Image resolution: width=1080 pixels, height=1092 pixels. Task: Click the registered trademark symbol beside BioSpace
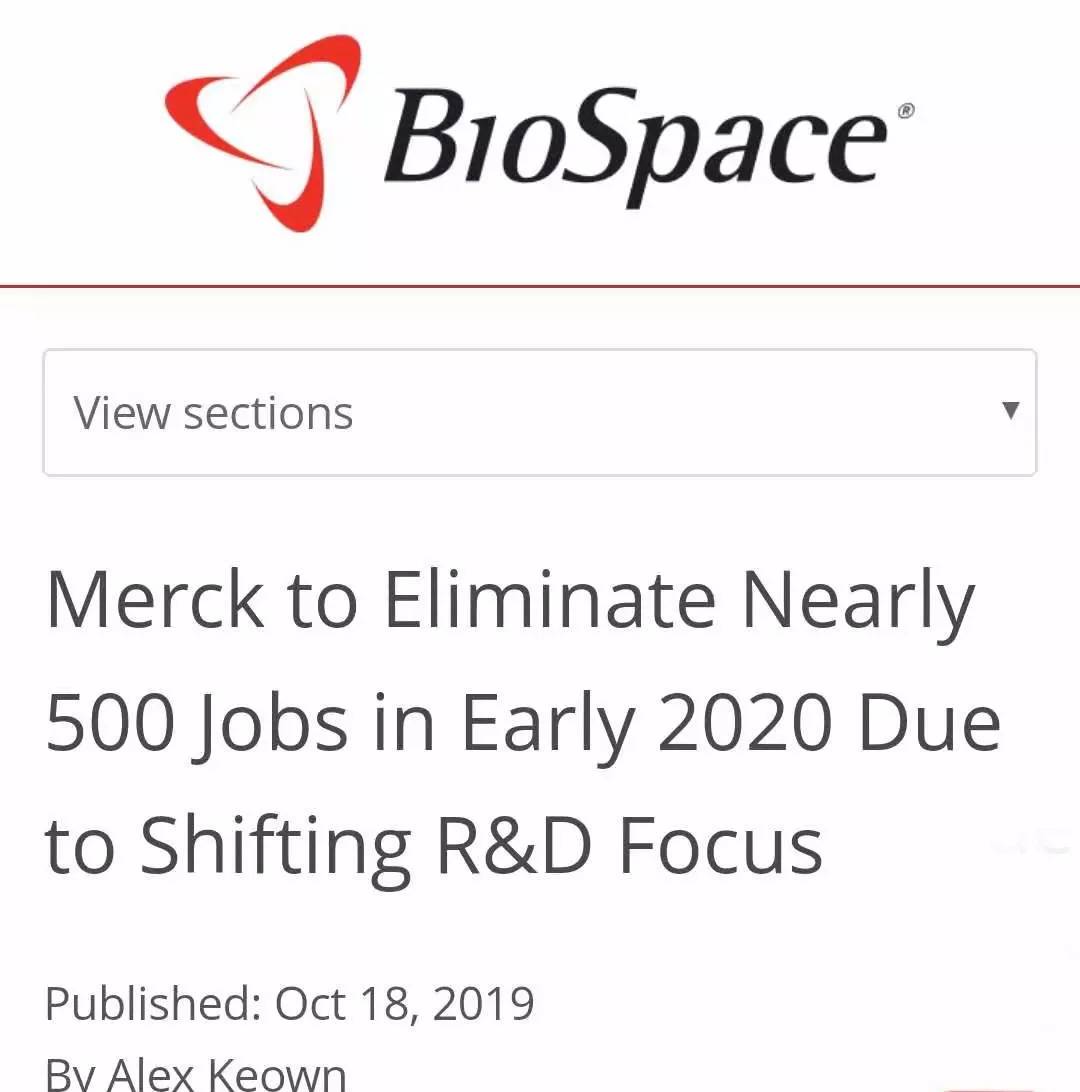(x=905, y=111)
